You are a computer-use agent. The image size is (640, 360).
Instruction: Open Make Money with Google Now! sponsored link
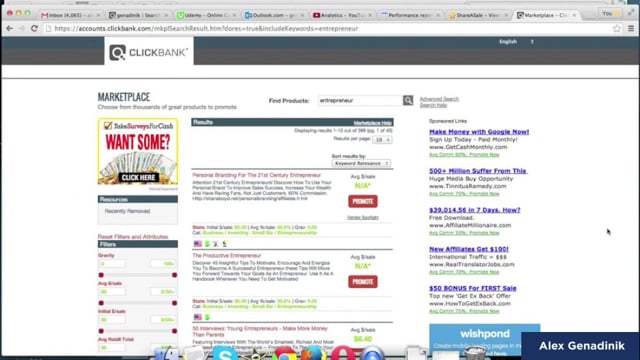479,132
